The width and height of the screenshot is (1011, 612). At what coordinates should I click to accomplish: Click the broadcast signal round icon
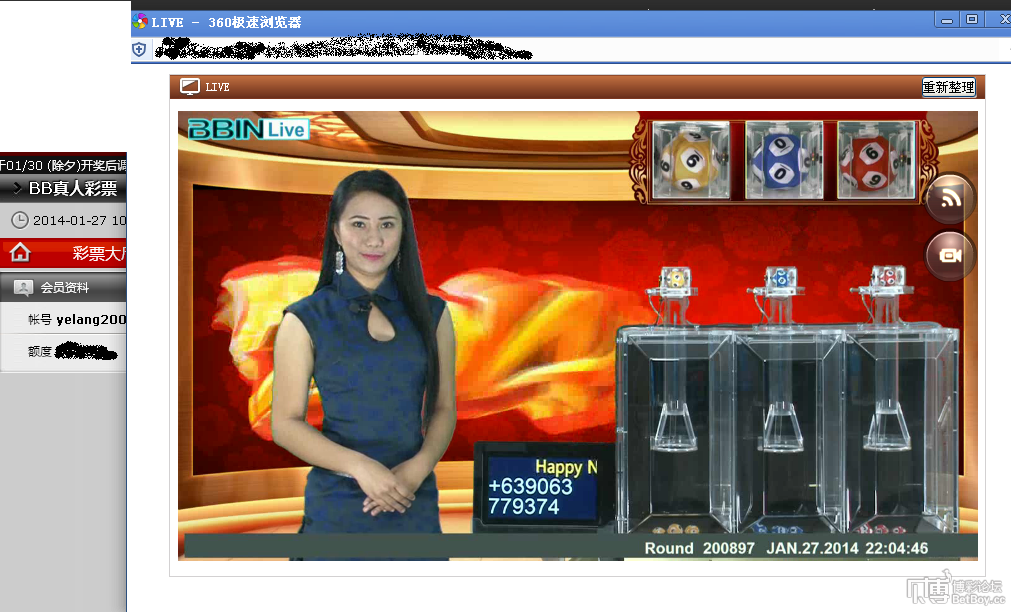pos(950,199)
